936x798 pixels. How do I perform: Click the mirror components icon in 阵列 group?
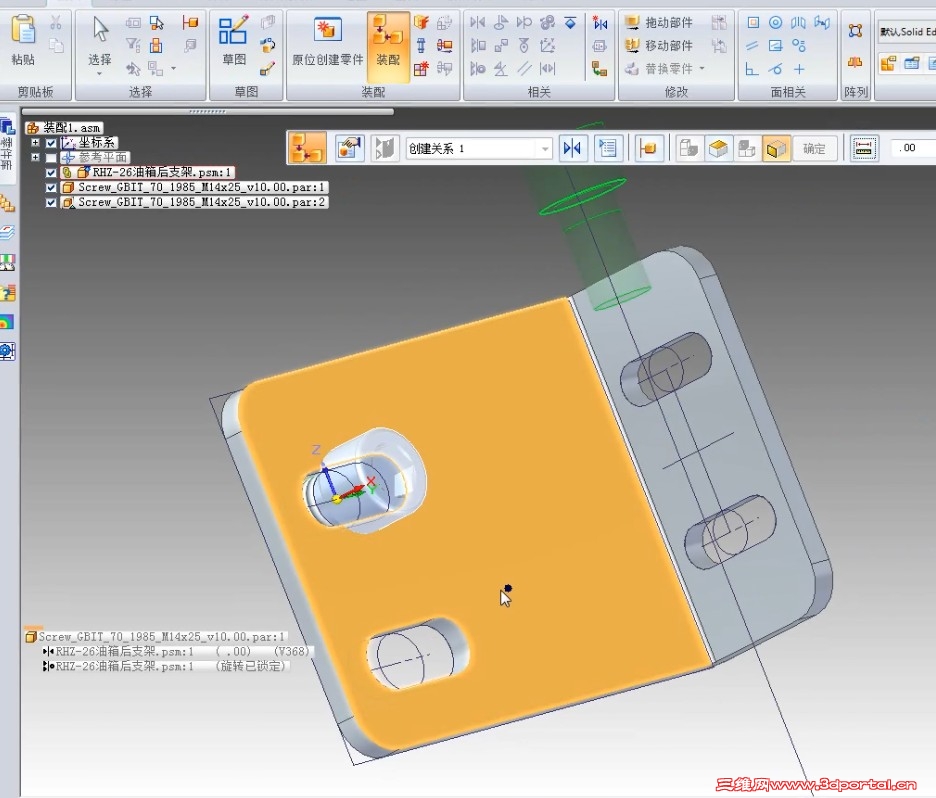point(855,62)
